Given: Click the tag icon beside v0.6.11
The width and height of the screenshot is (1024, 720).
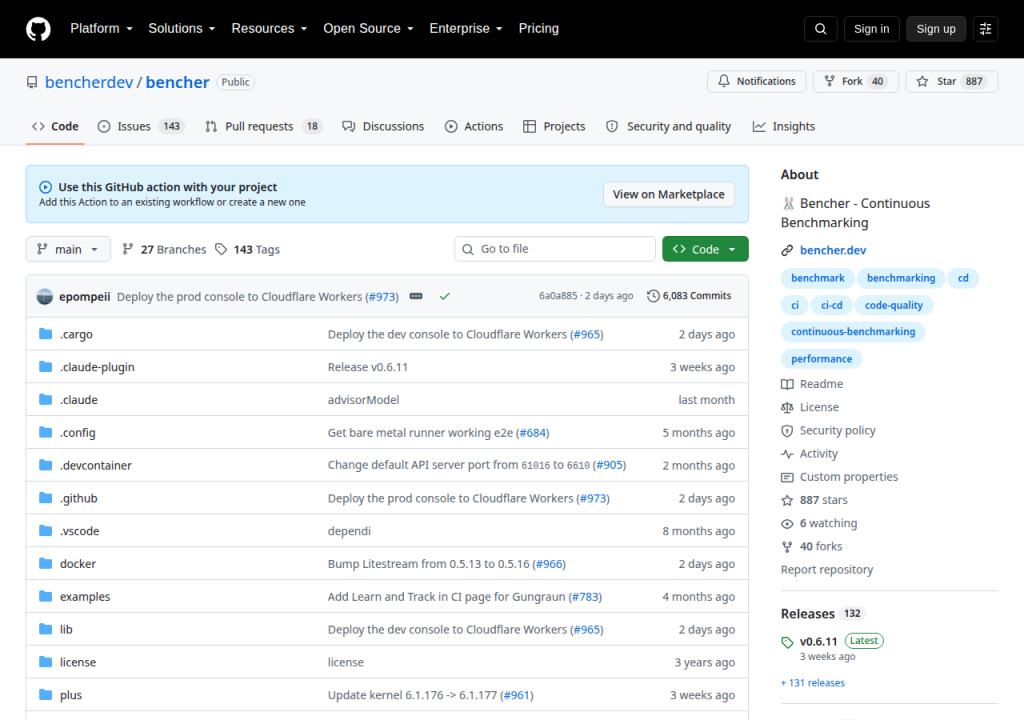Looking at the screenshot, I should click(787, 642).
